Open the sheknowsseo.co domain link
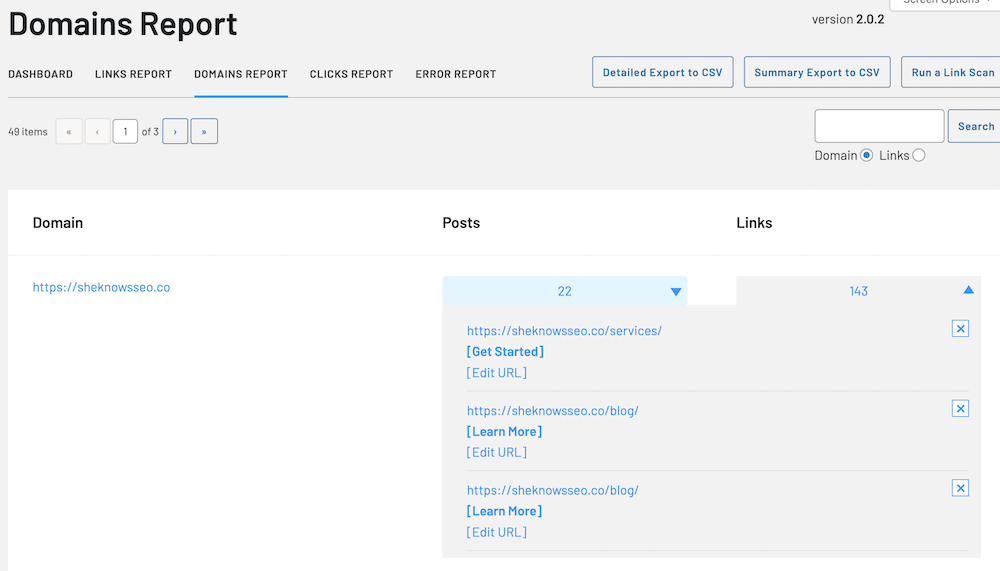The height and width of the screenshot is (571, 1000). (101, 287)
